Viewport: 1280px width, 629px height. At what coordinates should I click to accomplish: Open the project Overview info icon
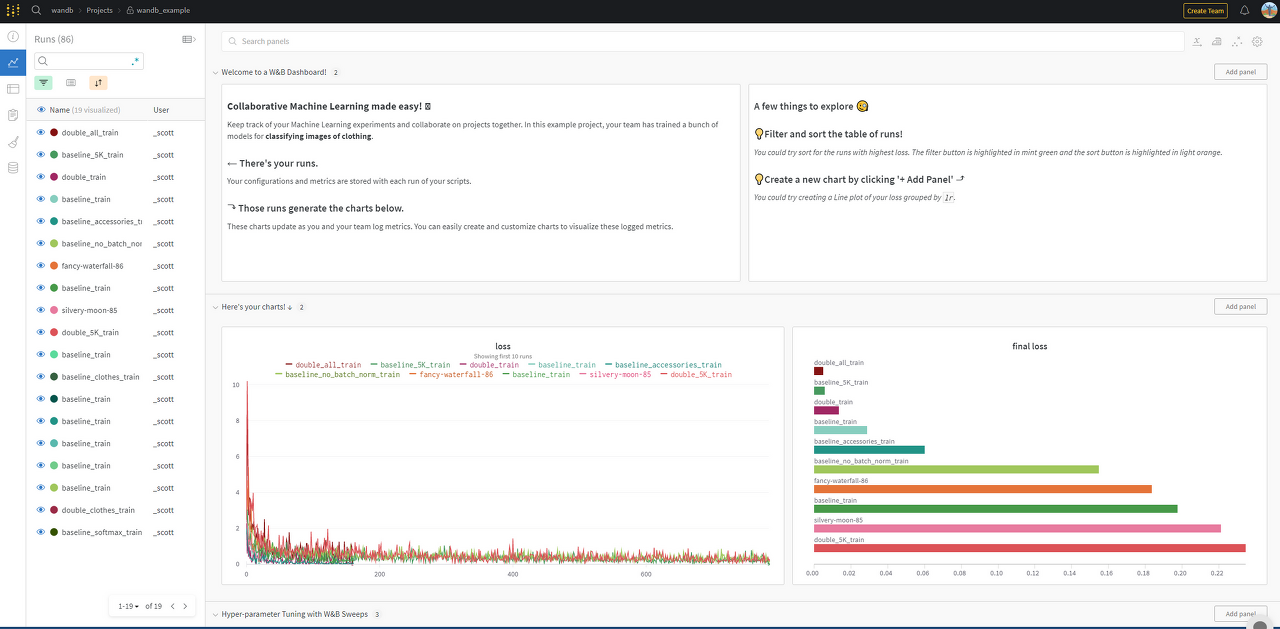tap(13, 36)
